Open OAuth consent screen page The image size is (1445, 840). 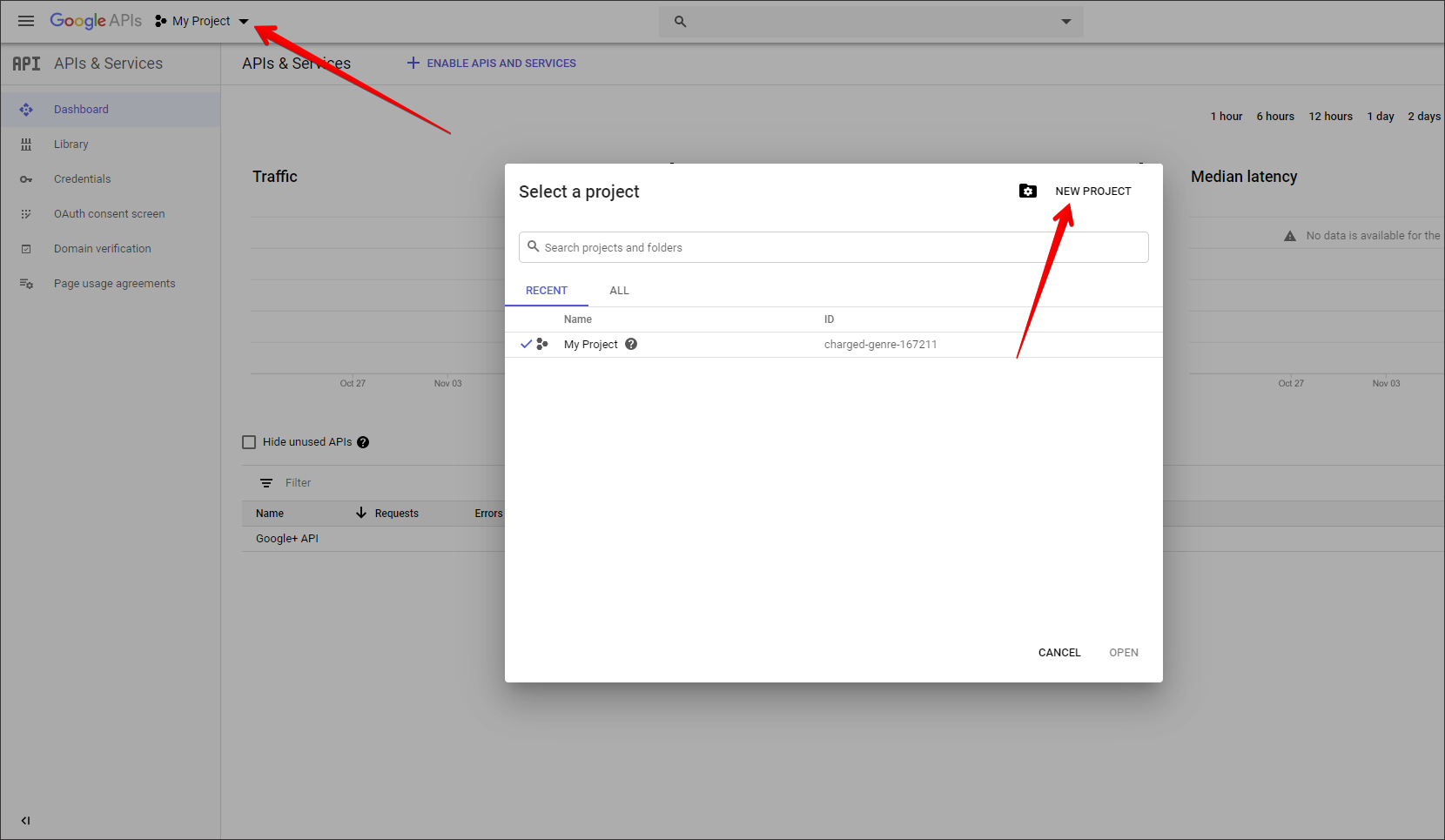point(111,214)
